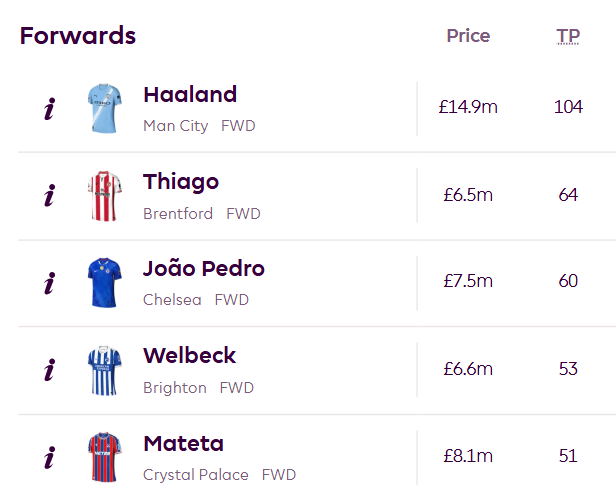616x488 pixels.
Task: Open Haaland's player info icon
Action: point(49,109)
